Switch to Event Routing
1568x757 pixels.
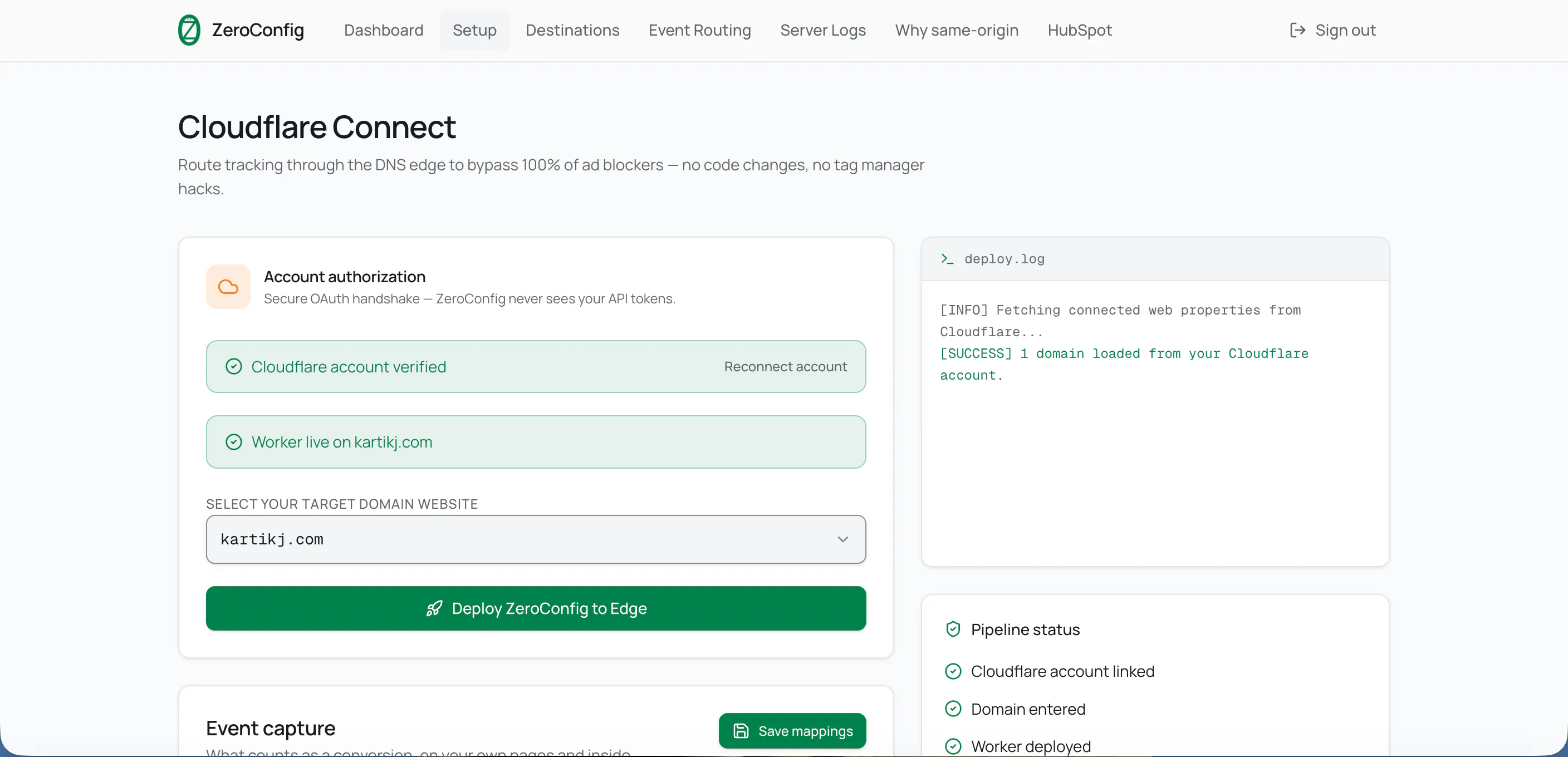tap(699, 30)
